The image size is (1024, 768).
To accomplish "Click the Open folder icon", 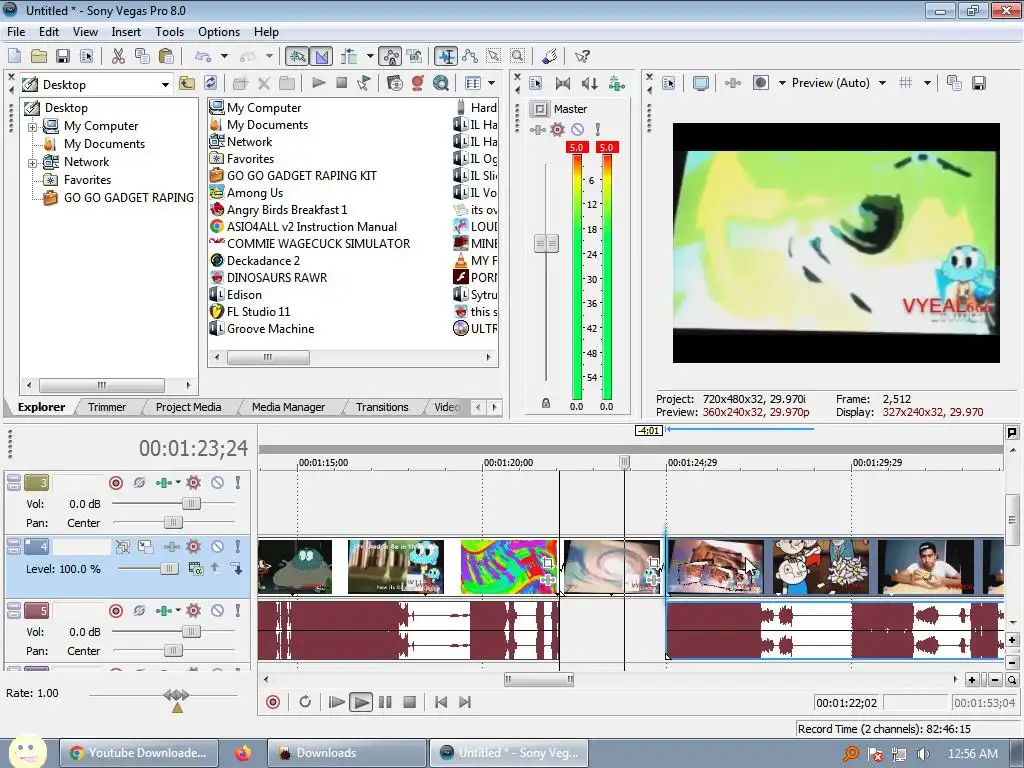I will 39,56.
